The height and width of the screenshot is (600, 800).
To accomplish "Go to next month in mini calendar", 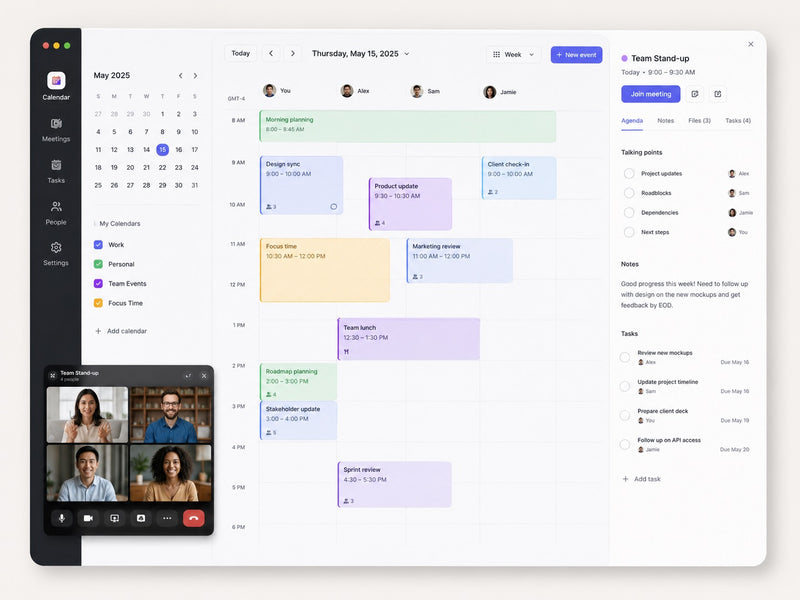I will tap(195, 76).
